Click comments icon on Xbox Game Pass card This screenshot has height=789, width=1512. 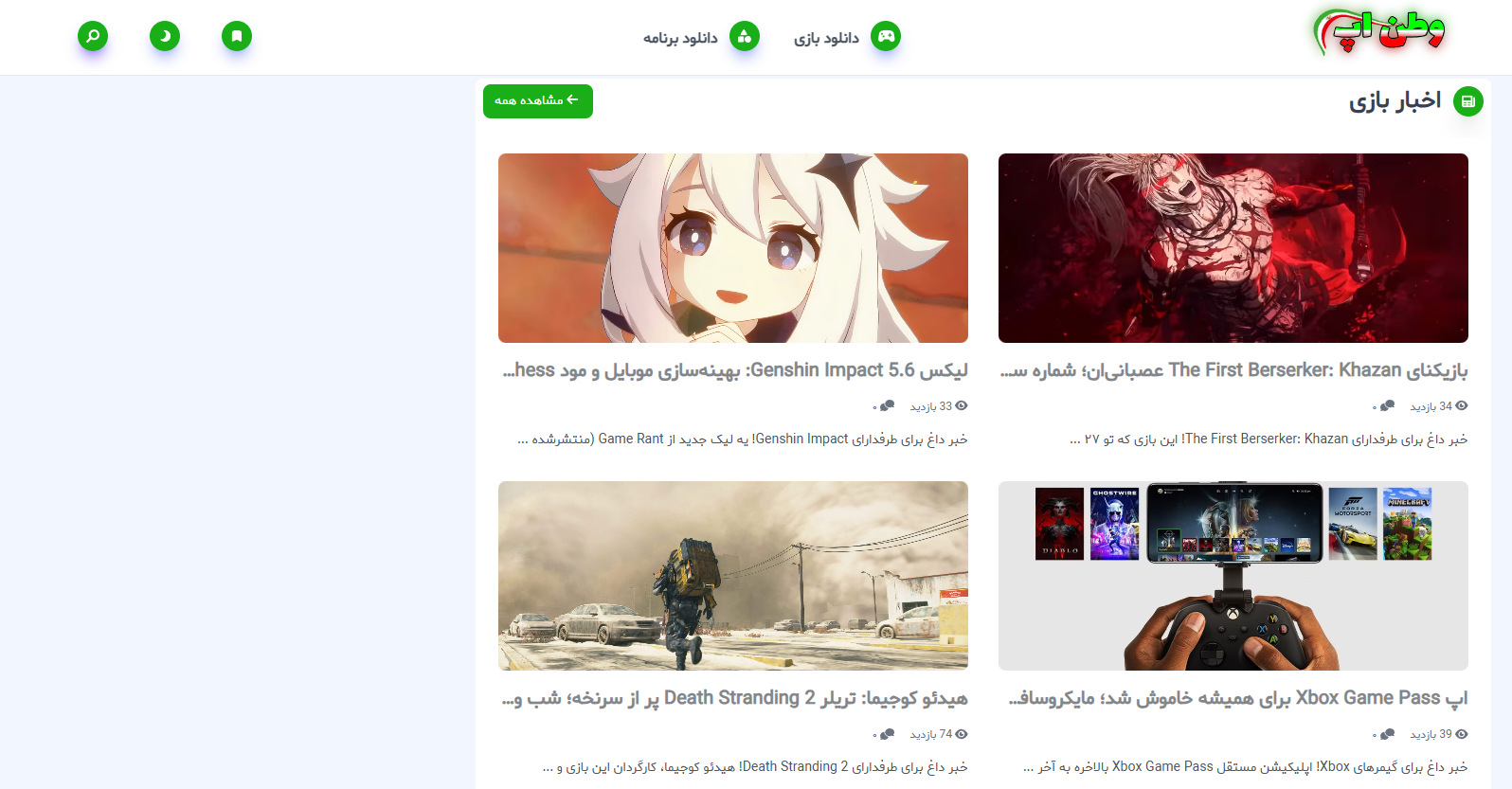click(1387, 734)
